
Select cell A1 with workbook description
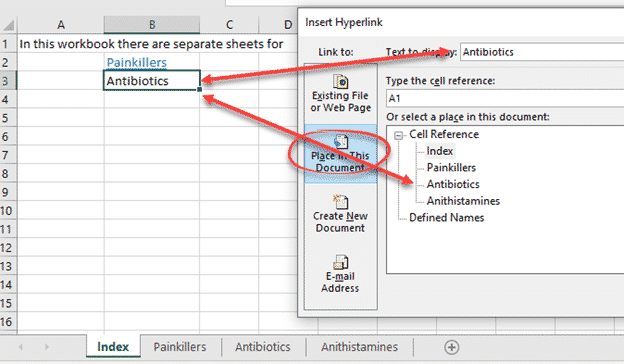[60, 44]
